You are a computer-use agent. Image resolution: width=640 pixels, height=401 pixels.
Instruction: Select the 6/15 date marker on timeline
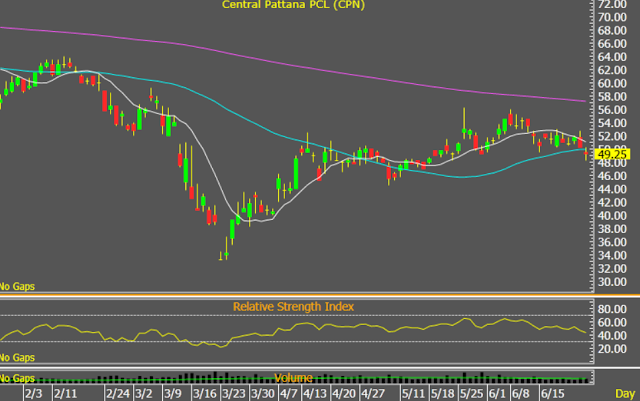coord(552,394)
